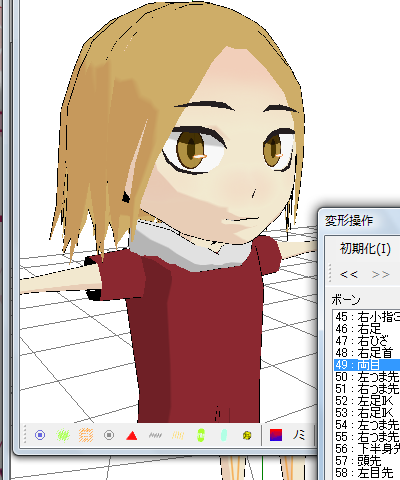This screenshot has width=400, height=480.
Task: Select bone row 54 : 左つま先
Action: coord(366,425)
